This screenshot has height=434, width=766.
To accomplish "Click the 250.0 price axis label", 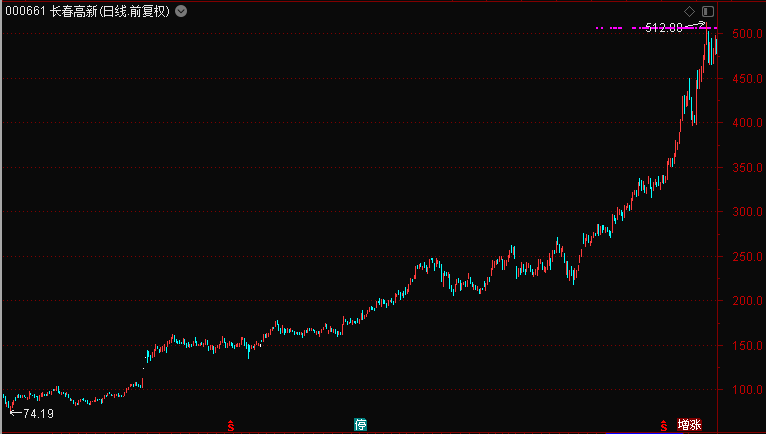I will point(747,257).
